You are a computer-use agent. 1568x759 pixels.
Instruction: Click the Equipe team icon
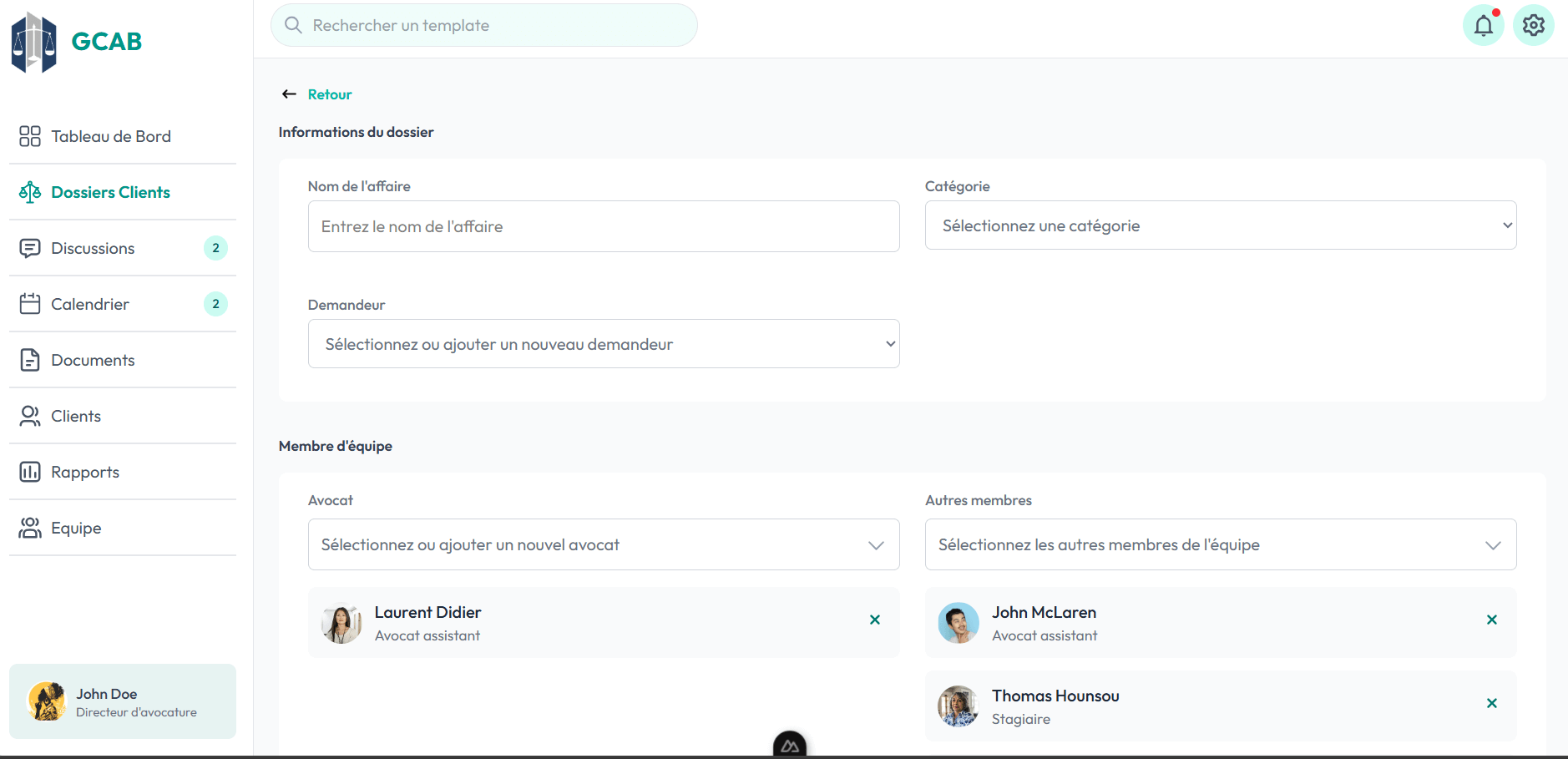(30, 527)
